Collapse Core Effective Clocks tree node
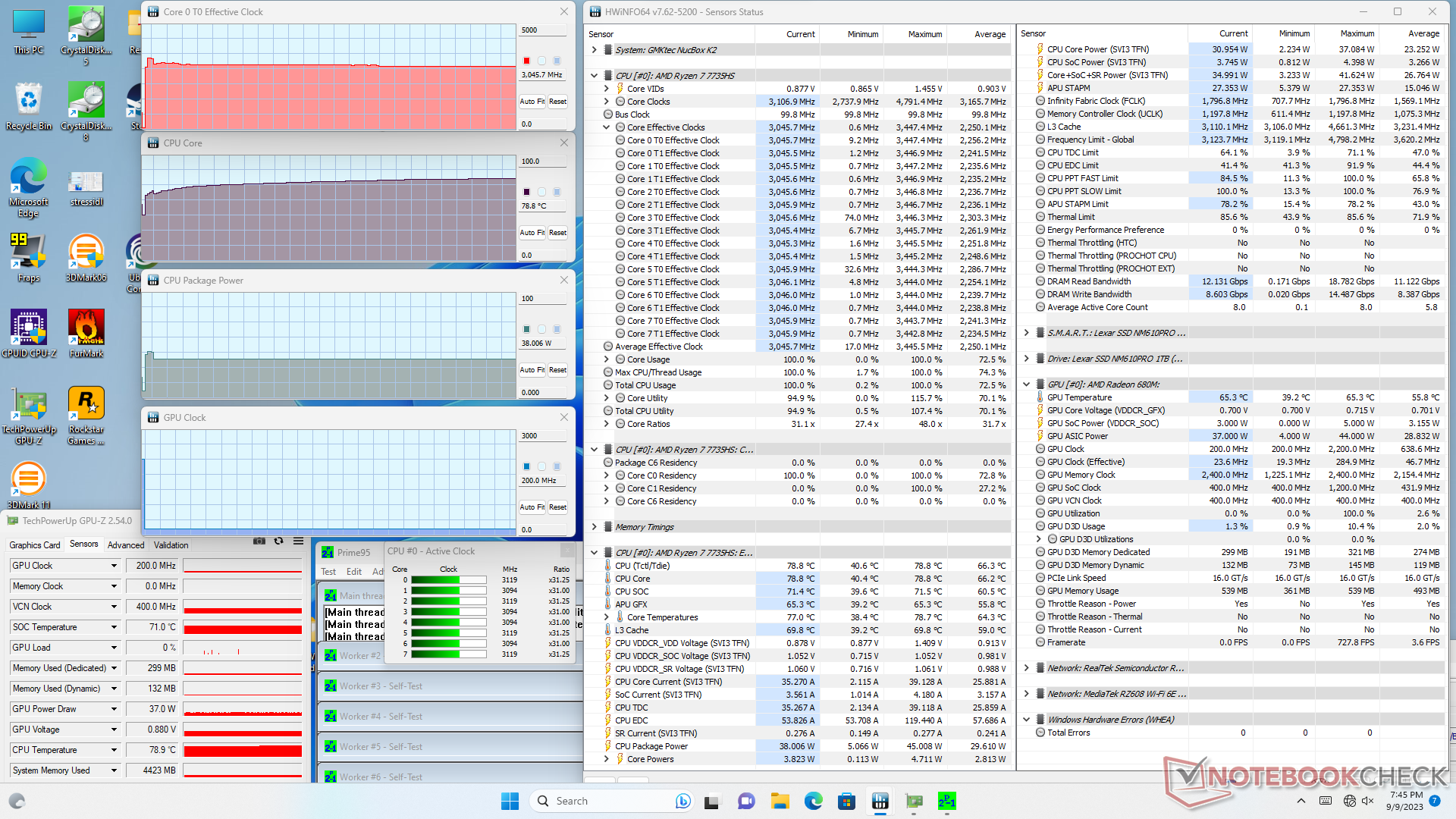 (x=607, y=127)
